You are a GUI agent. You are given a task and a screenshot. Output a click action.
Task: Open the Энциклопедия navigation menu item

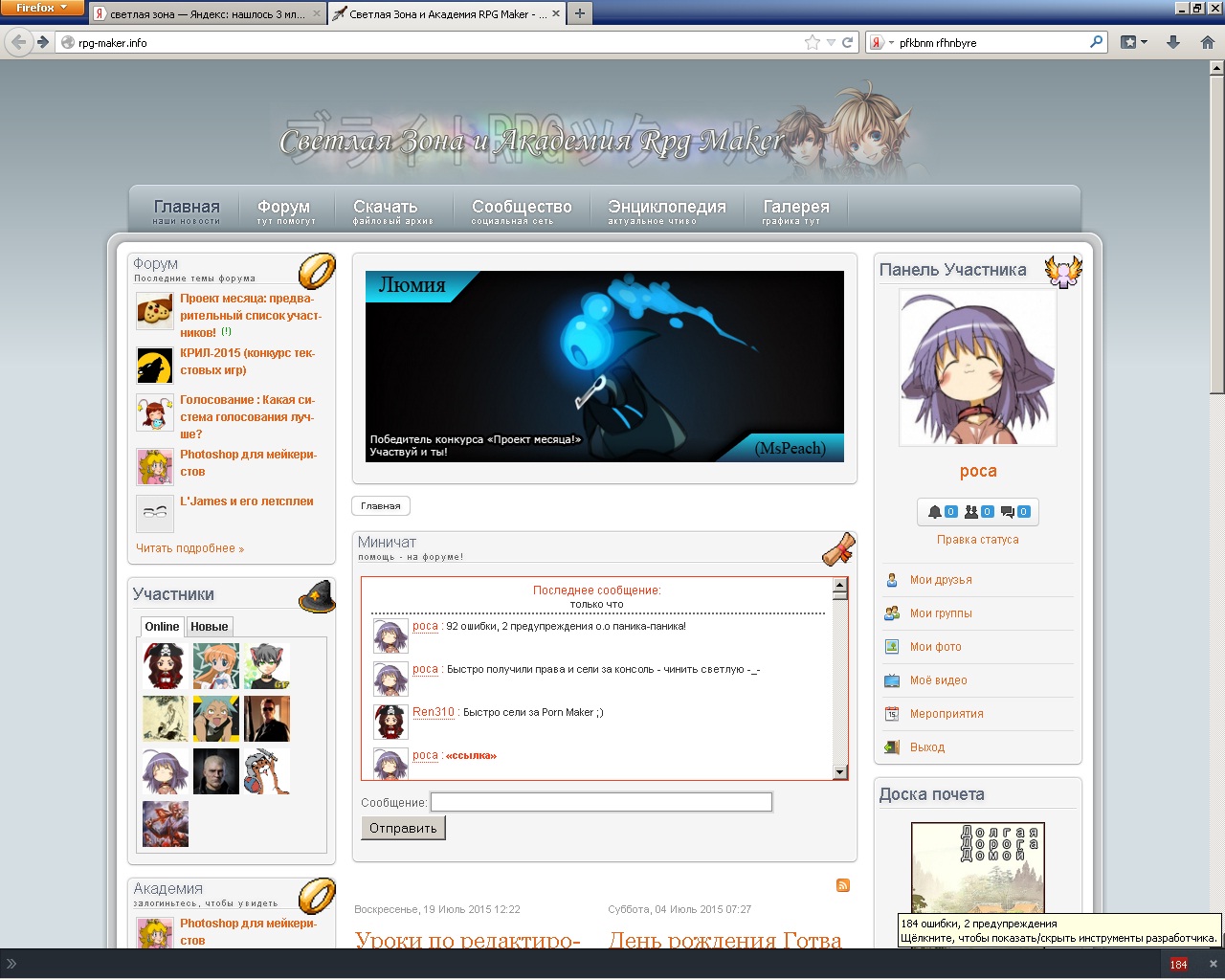667,212
